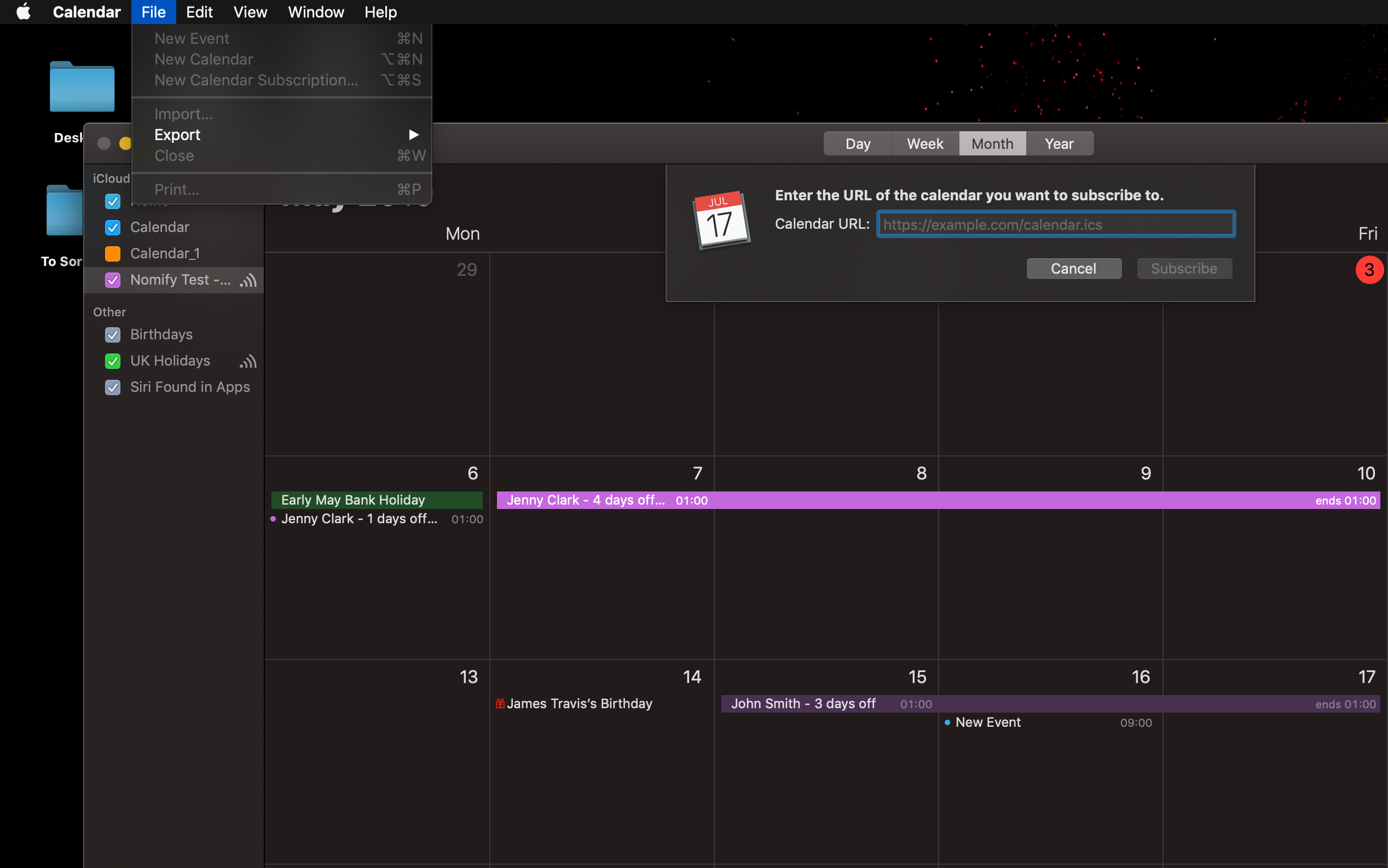The width and height of the screenshot is (1388, 868).
Task: Select the Nomify Test calendar row
Action: (x=174, y=280)
